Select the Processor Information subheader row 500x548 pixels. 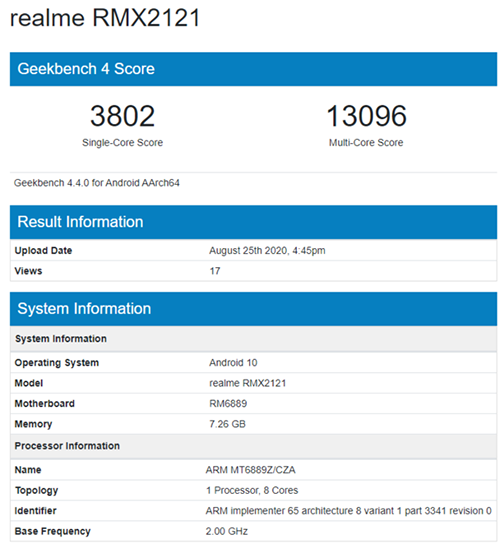253,446
